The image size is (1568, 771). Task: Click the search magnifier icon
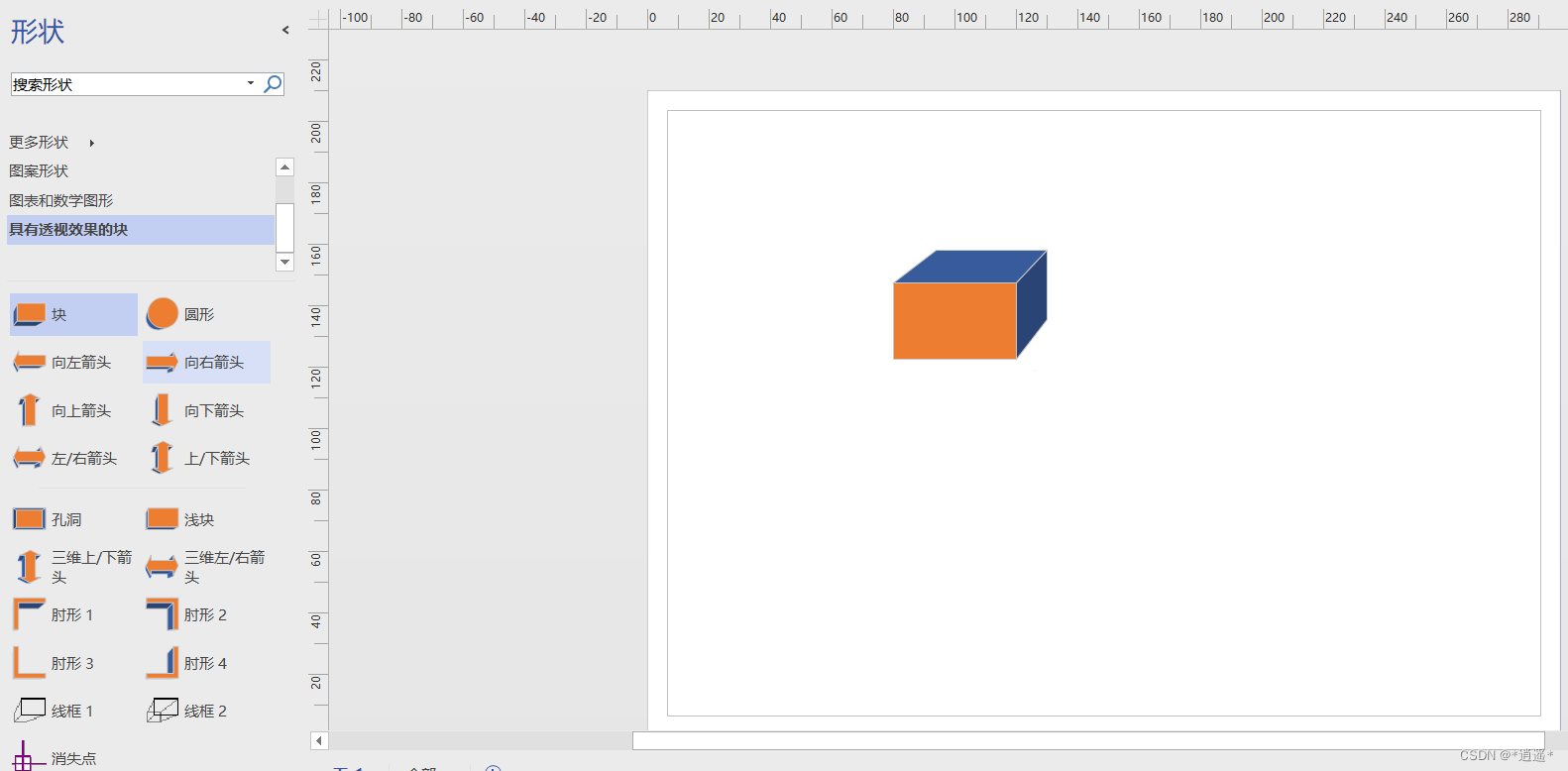click(273, 84)
